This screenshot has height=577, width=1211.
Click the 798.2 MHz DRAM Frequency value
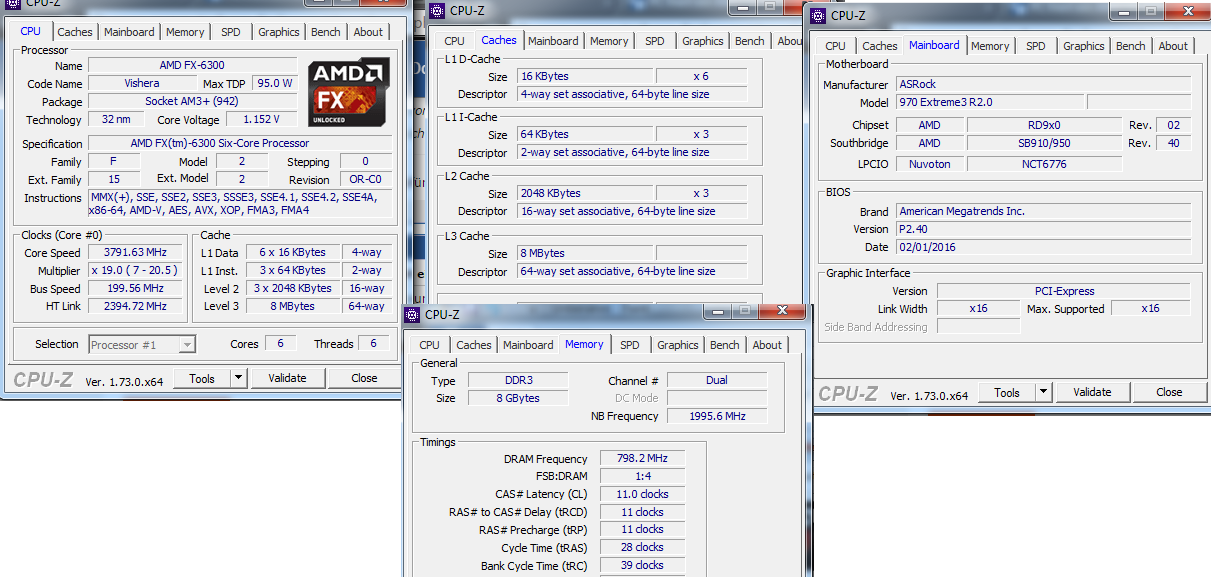pyautogui.click(x=643, y=458)
